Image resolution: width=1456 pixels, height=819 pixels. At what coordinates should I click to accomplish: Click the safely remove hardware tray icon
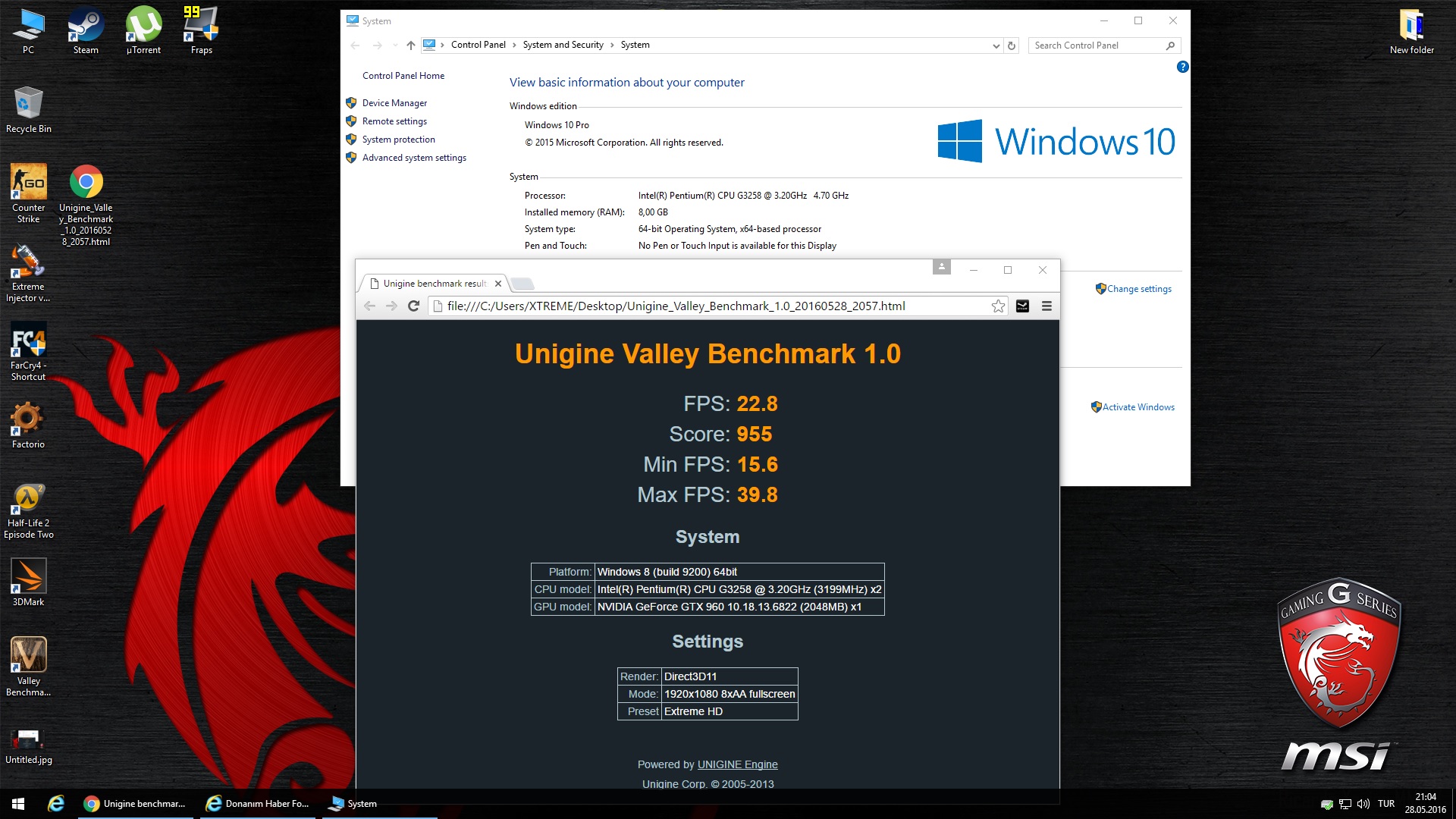pyautogui.click(x=1326, y=804)
